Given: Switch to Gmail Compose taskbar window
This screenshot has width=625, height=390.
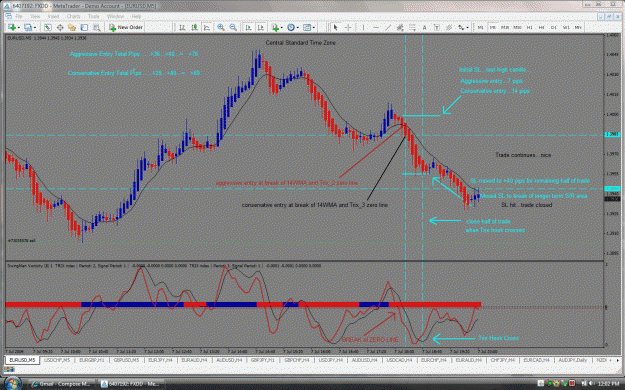Looking at the screenshot, I should click(61, 384).
